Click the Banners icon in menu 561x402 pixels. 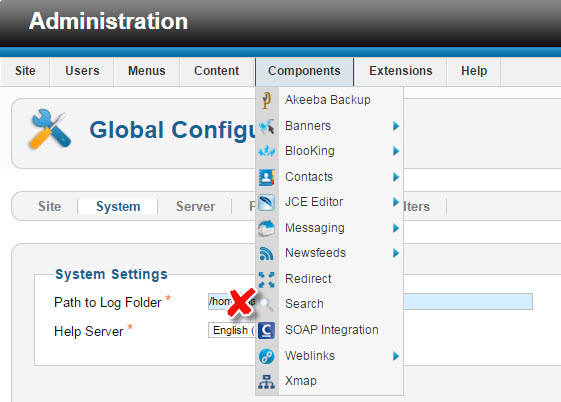coord(267,126)
